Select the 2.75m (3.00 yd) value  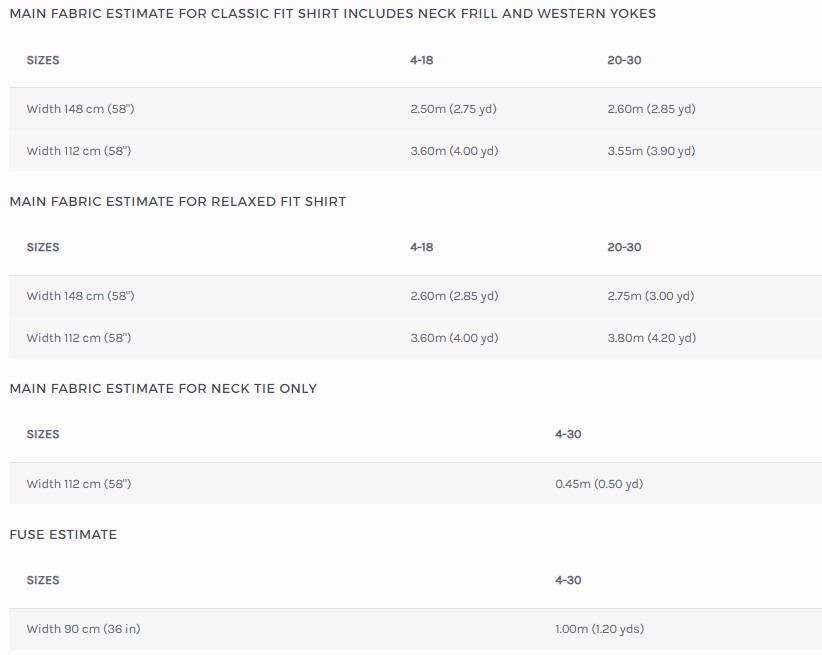click(650, 296)
